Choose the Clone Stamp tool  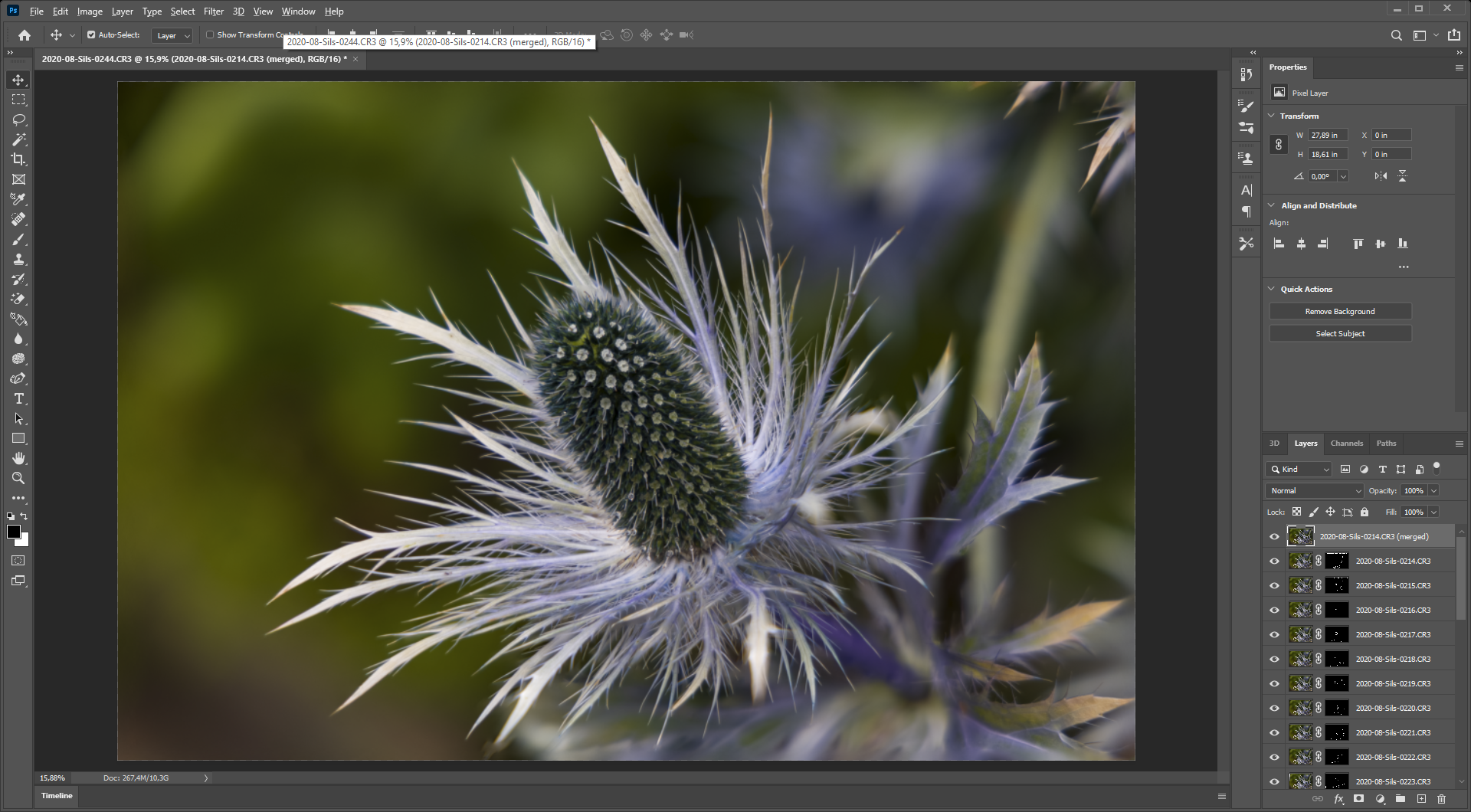pos(18,260)
